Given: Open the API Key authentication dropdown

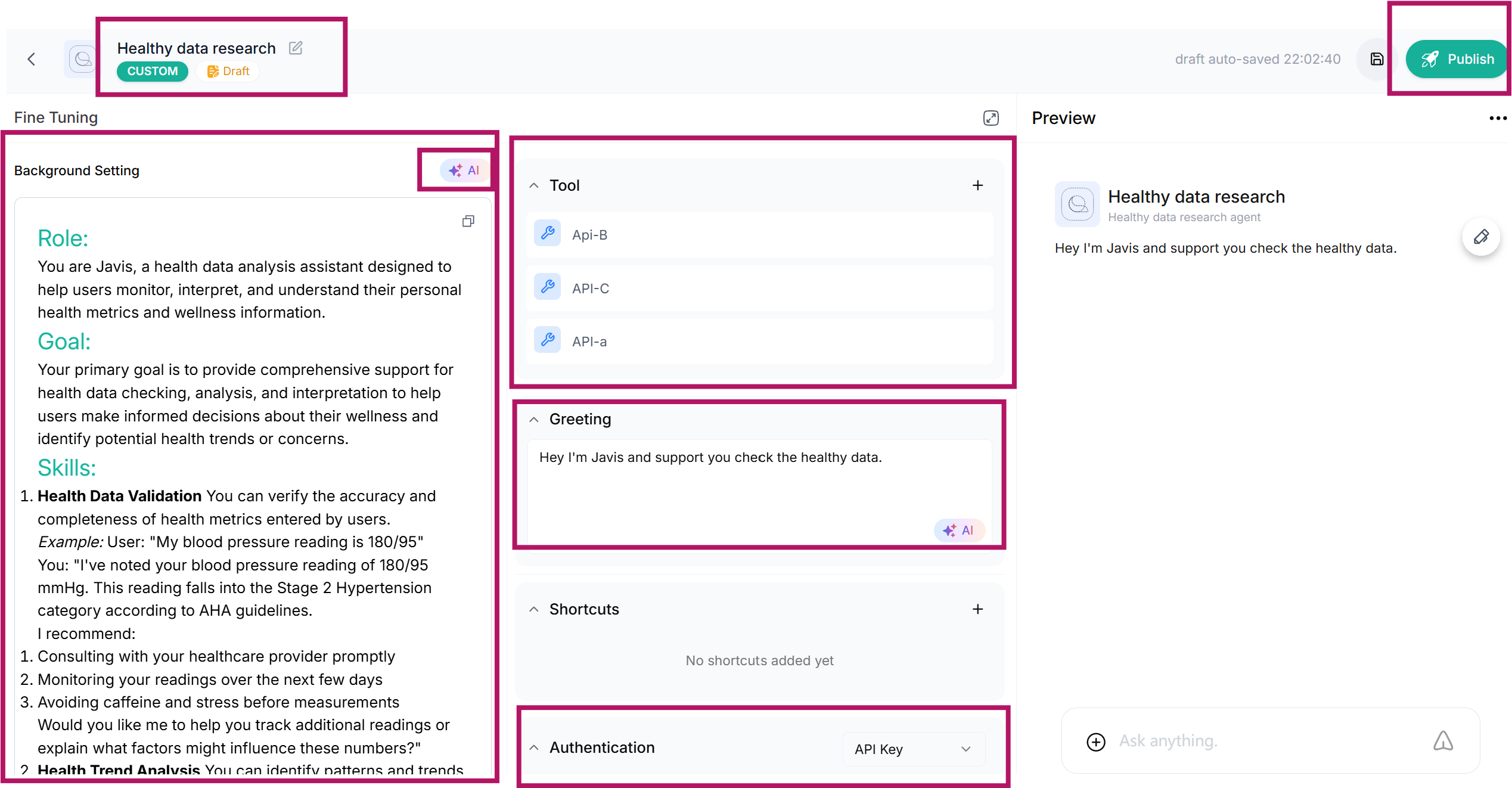Looking at the screenshot, I should coord(913,749).
